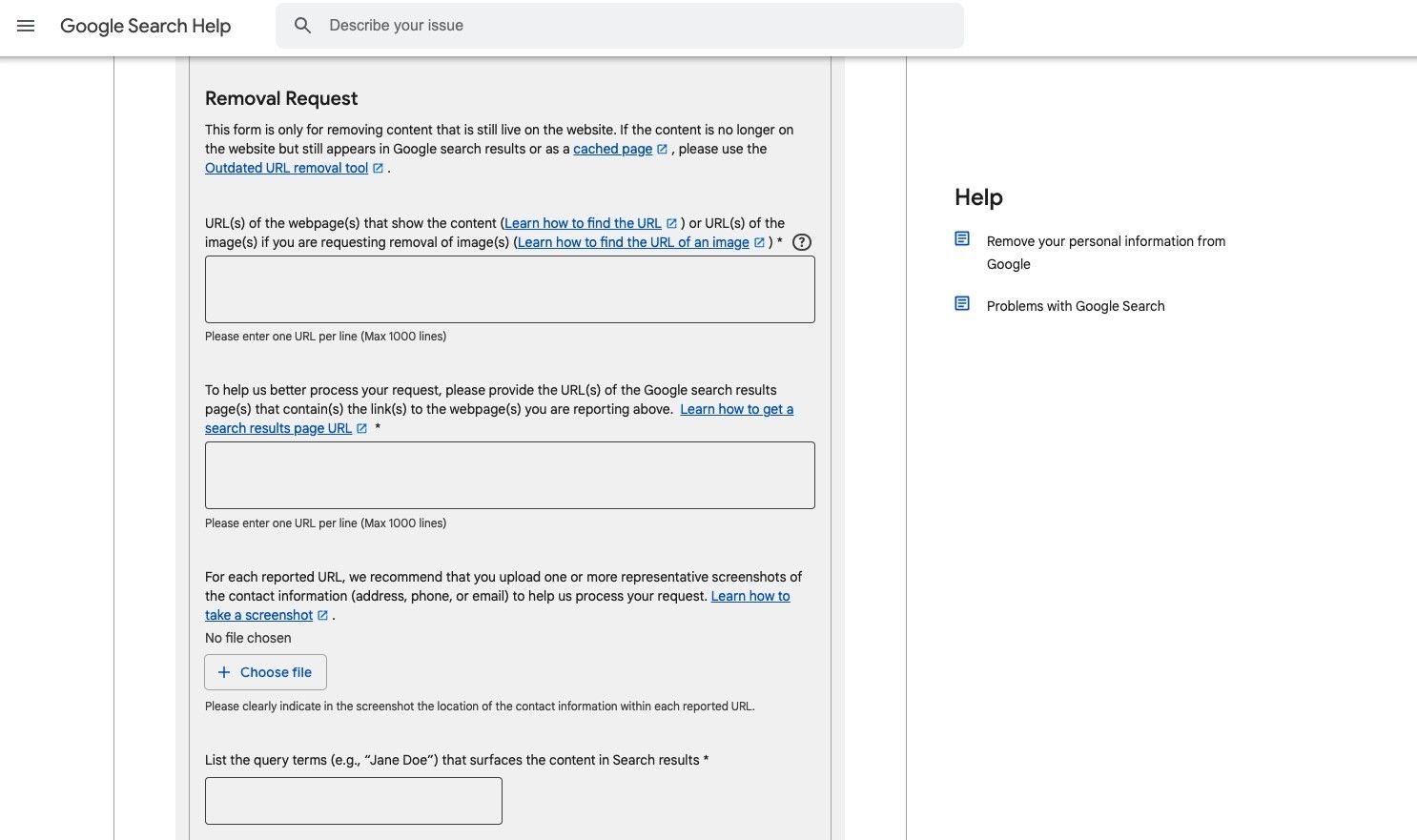This screenshot has width=1417, height=840.
Task: Click the plus icon in Choose file
Action: 224,672
